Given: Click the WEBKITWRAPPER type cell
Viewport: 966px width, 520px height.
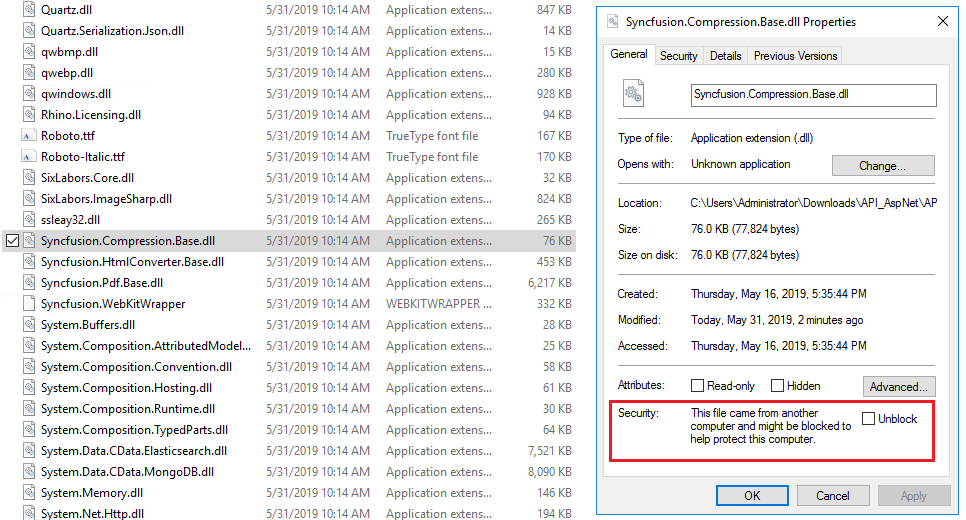Looking at the screenshot, I should point(439,304).
